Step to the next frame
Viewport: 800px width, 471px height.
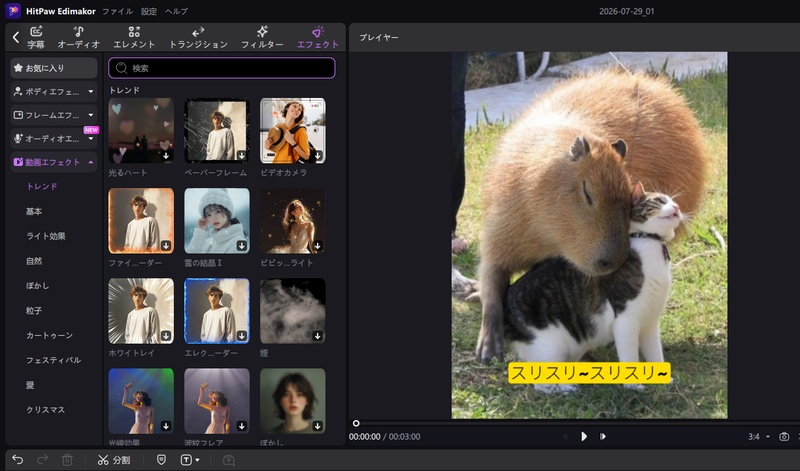603,436
